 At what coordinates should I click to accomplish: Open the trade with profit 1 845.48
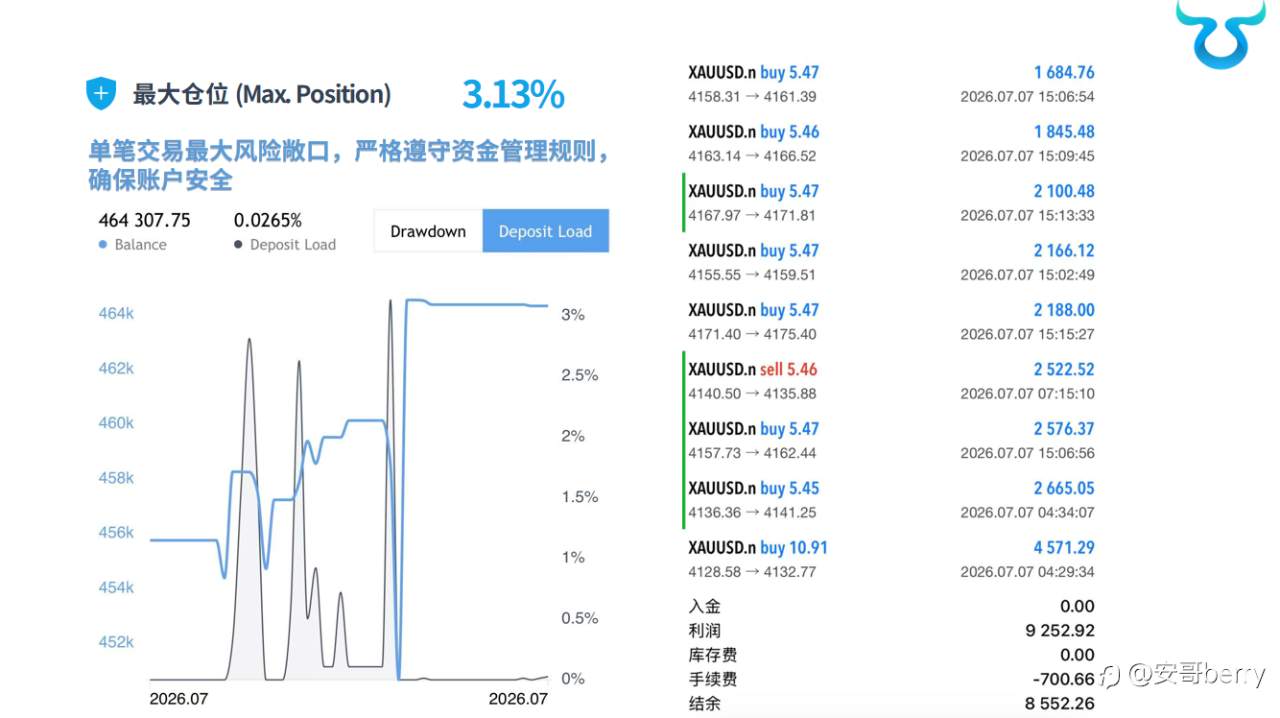(891, 143)
